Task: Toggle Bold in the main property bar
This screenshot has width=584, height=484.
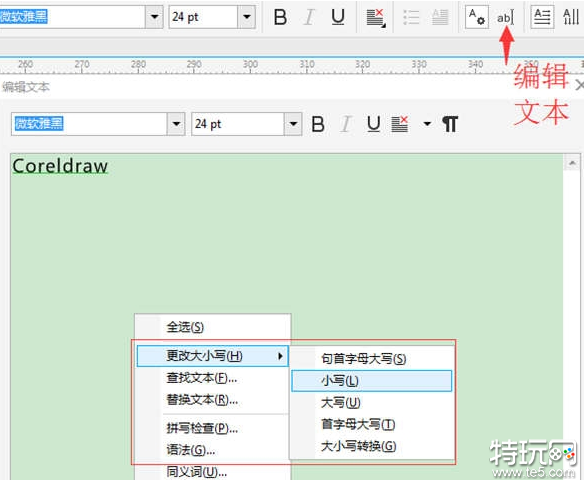Action: 280,17
